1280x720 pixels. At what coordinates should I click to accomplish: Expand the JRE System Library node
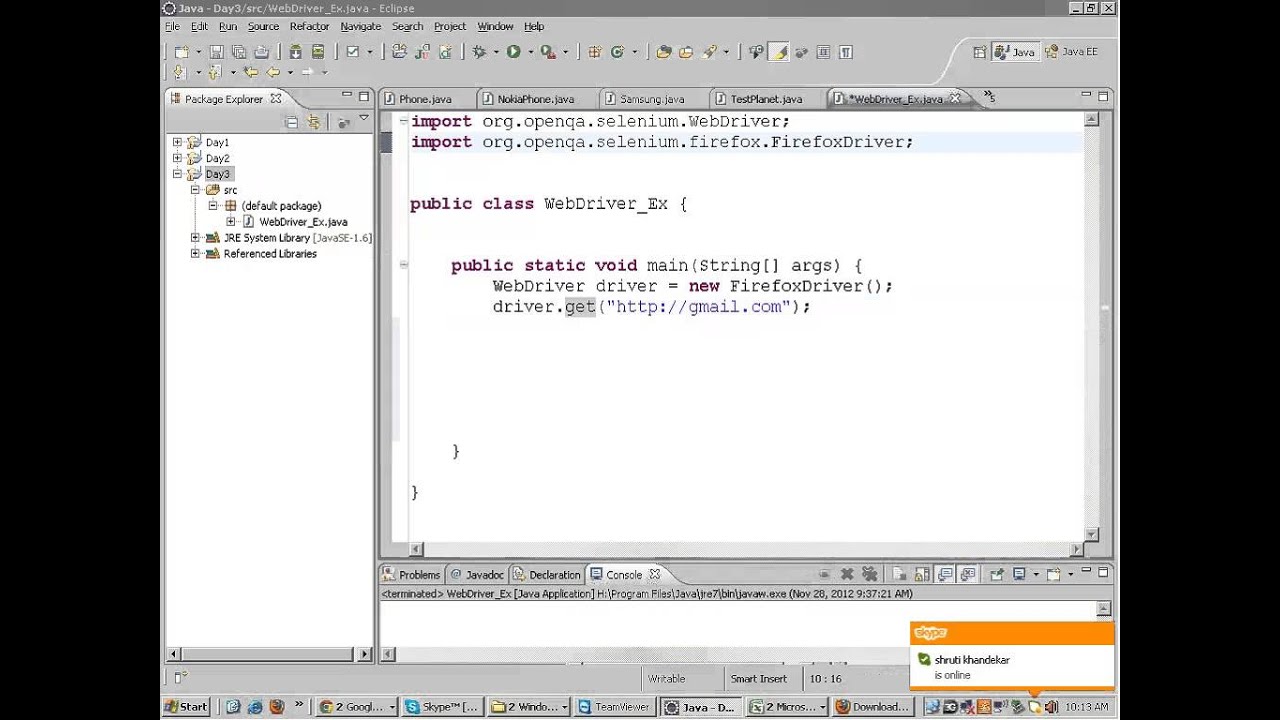click(195, 237)
